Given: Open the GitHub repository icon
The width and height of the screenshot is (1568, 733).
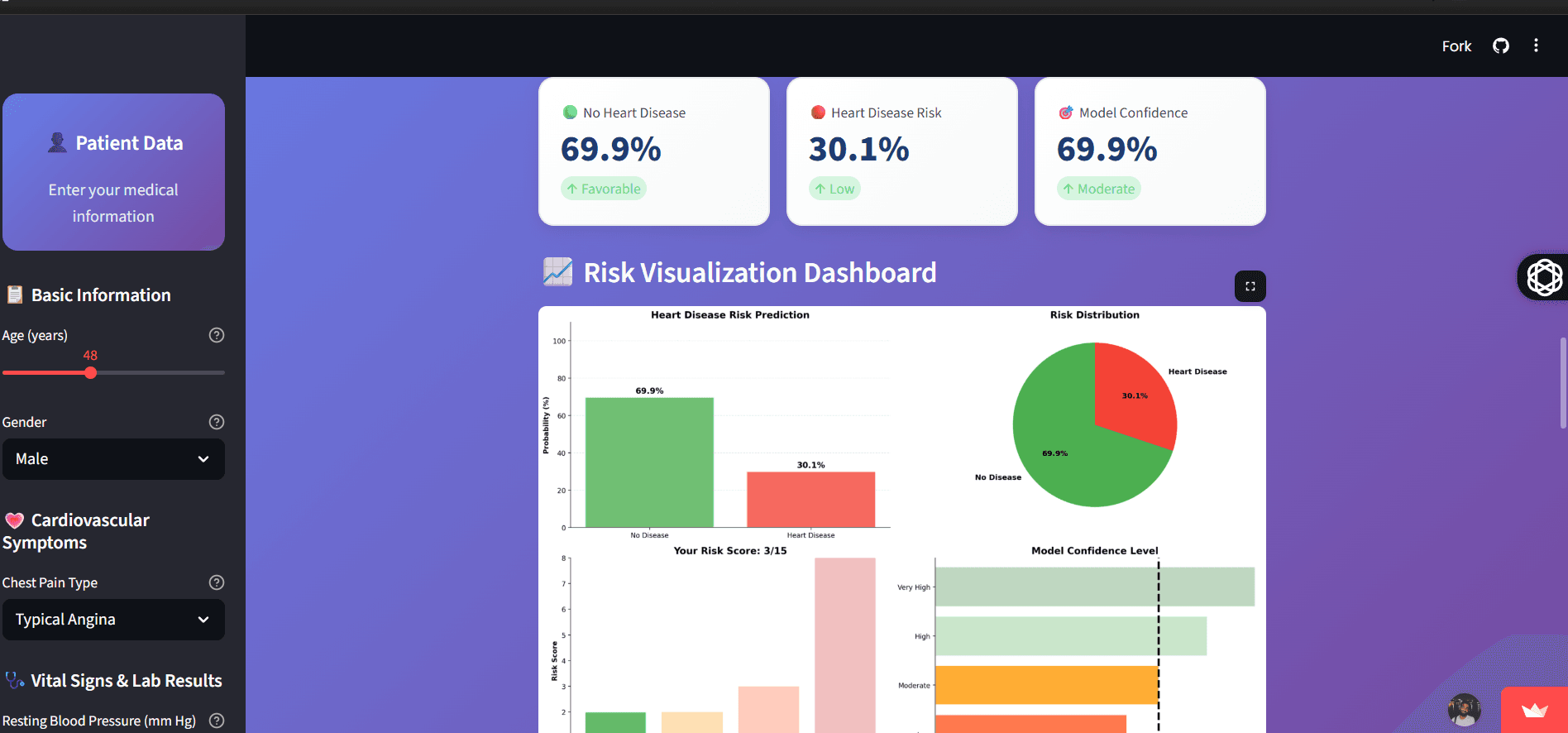Looking at the screenshot, I should (1500, 46).
